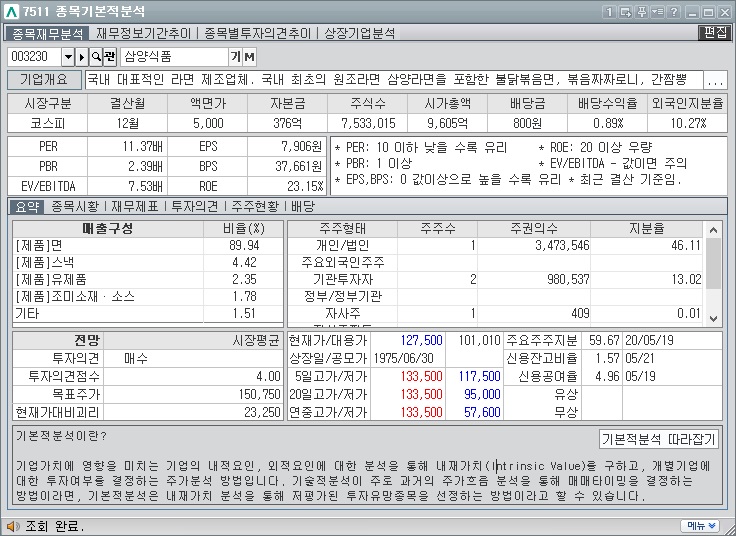Click the window number '1' icon
The height and width of the screenshot is (536, 736).
609,12
